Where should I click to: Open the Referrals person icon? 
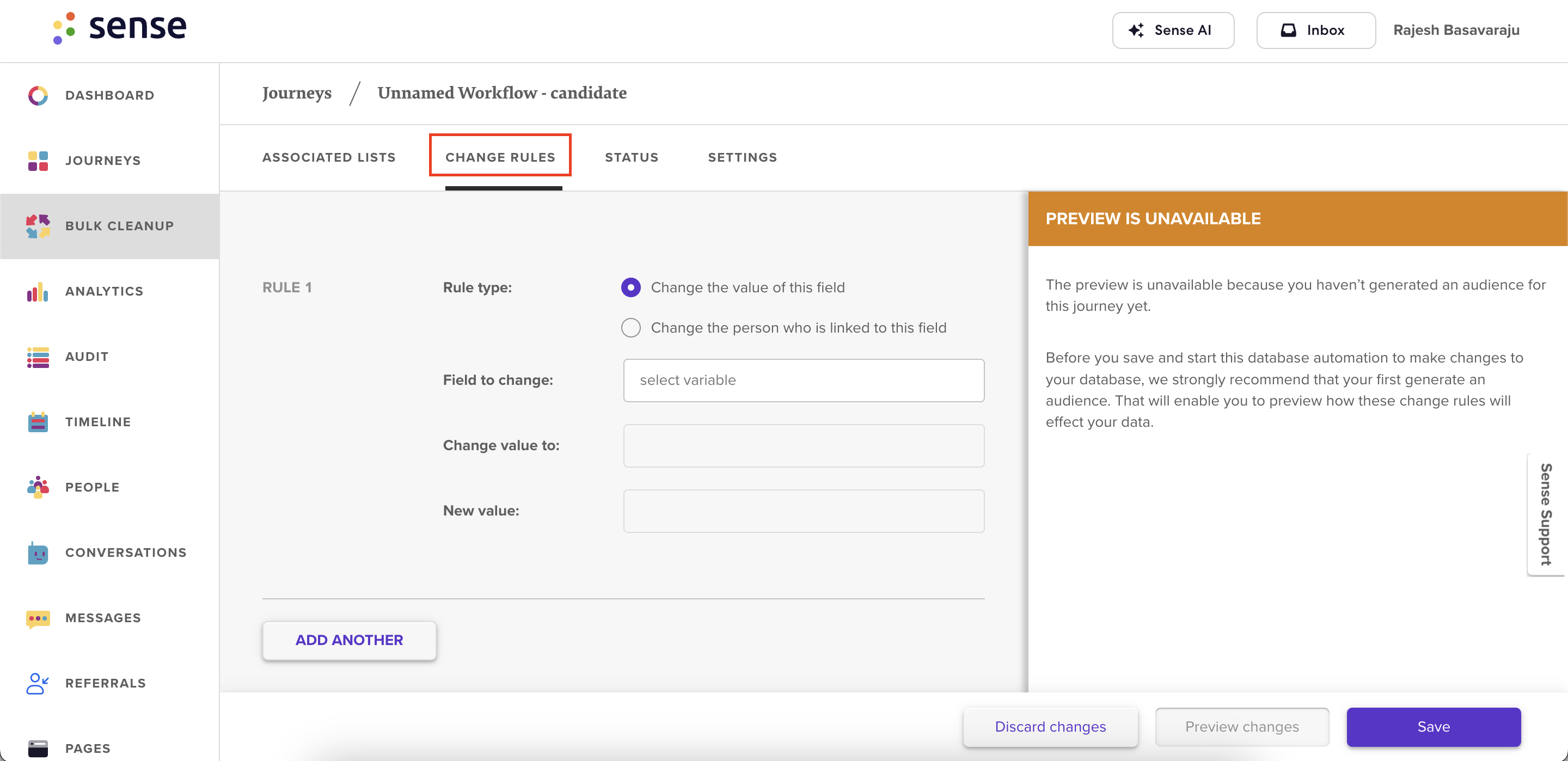(x=38, y=684)
